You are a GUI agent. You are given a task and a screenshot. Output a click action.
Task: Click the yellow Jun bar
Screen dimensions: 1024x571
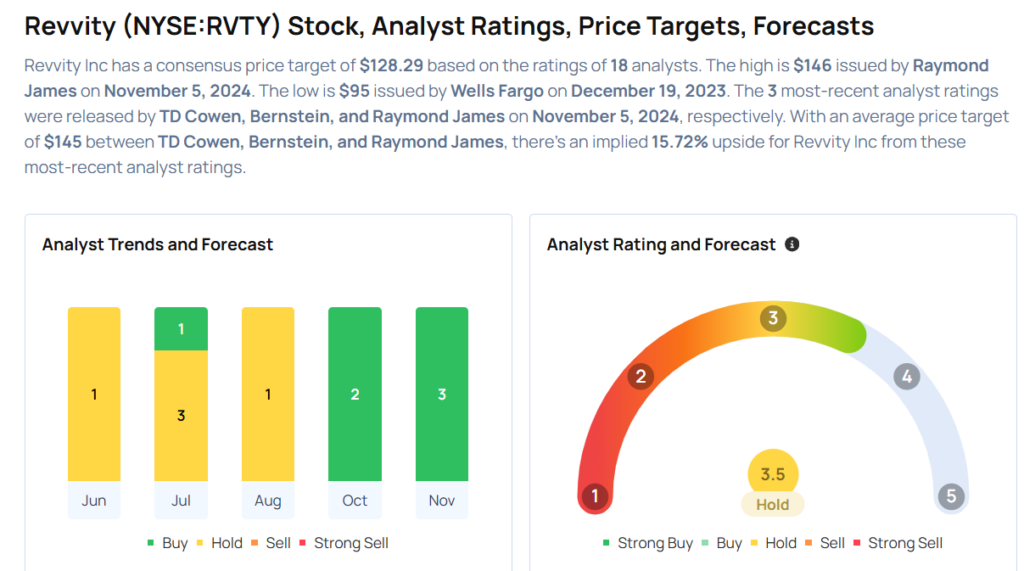coord(94,394)
